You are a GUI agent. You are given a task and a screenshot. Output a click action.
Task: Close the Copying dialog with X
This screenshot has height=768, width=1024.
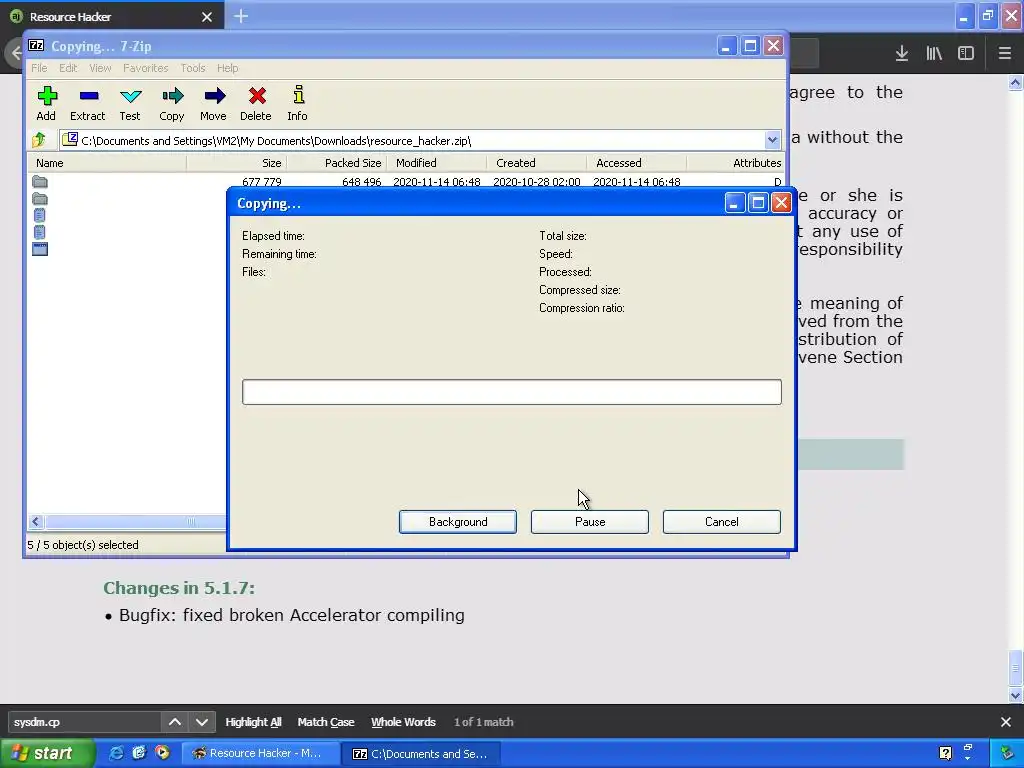point(781,203)
